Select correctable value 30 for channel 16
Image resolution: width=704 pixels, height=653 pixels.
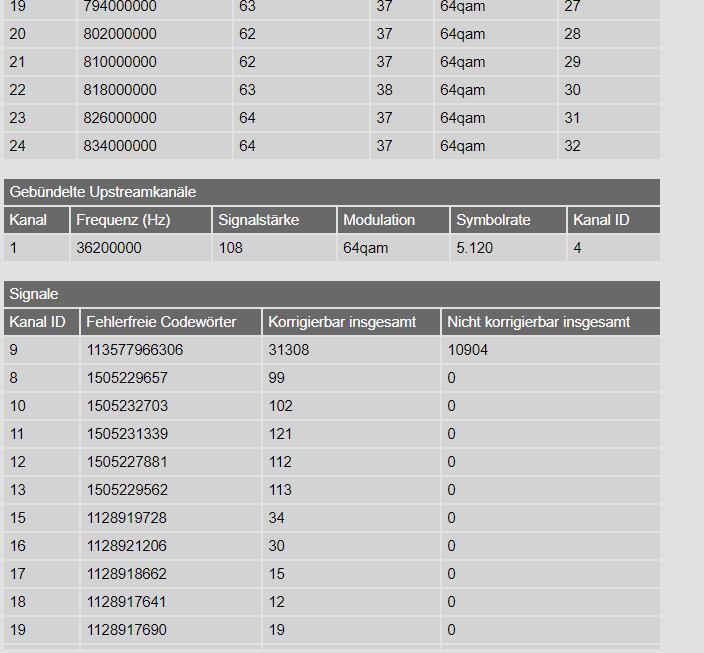click(277, 546)
